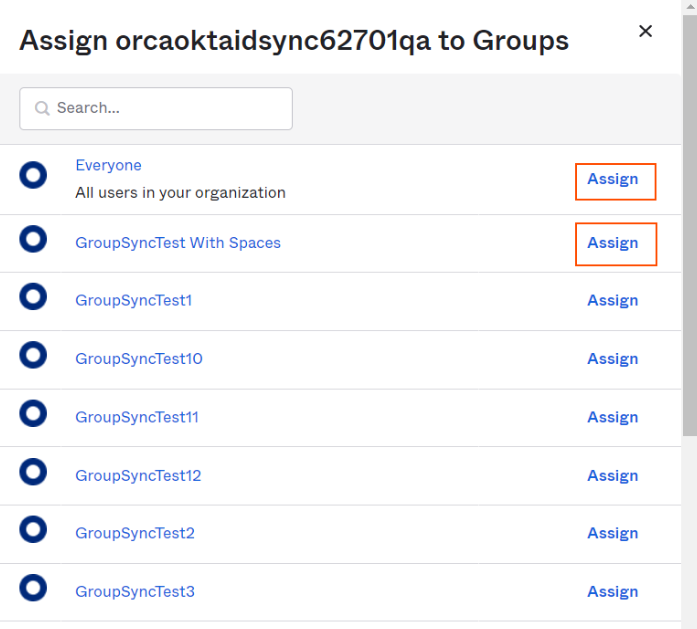The height and width of the screenshot is (629, 697).
Task: Click the GroupSyncTest10 group circle icon
Action: coord(33,355)
